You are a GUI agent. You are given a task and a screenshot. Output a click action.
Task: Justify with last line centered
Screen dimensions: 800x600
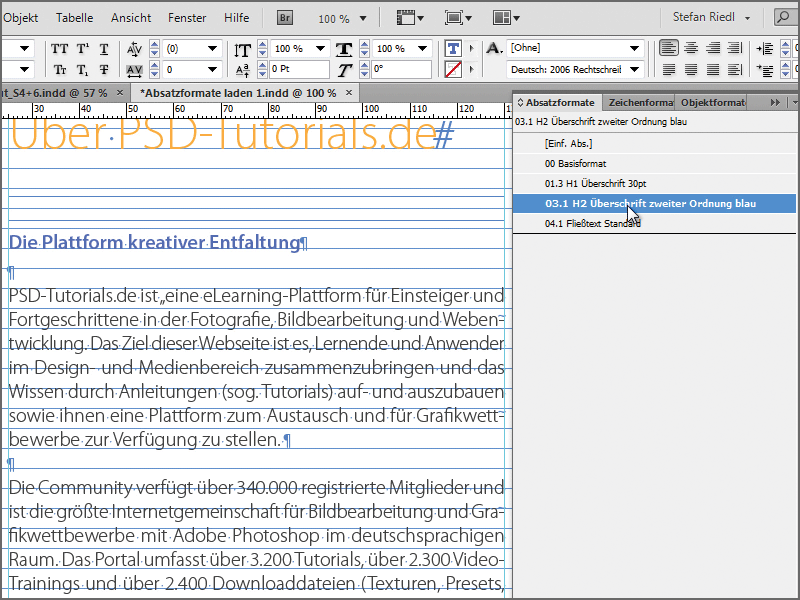pyautogui.click(x=691, y=69)
